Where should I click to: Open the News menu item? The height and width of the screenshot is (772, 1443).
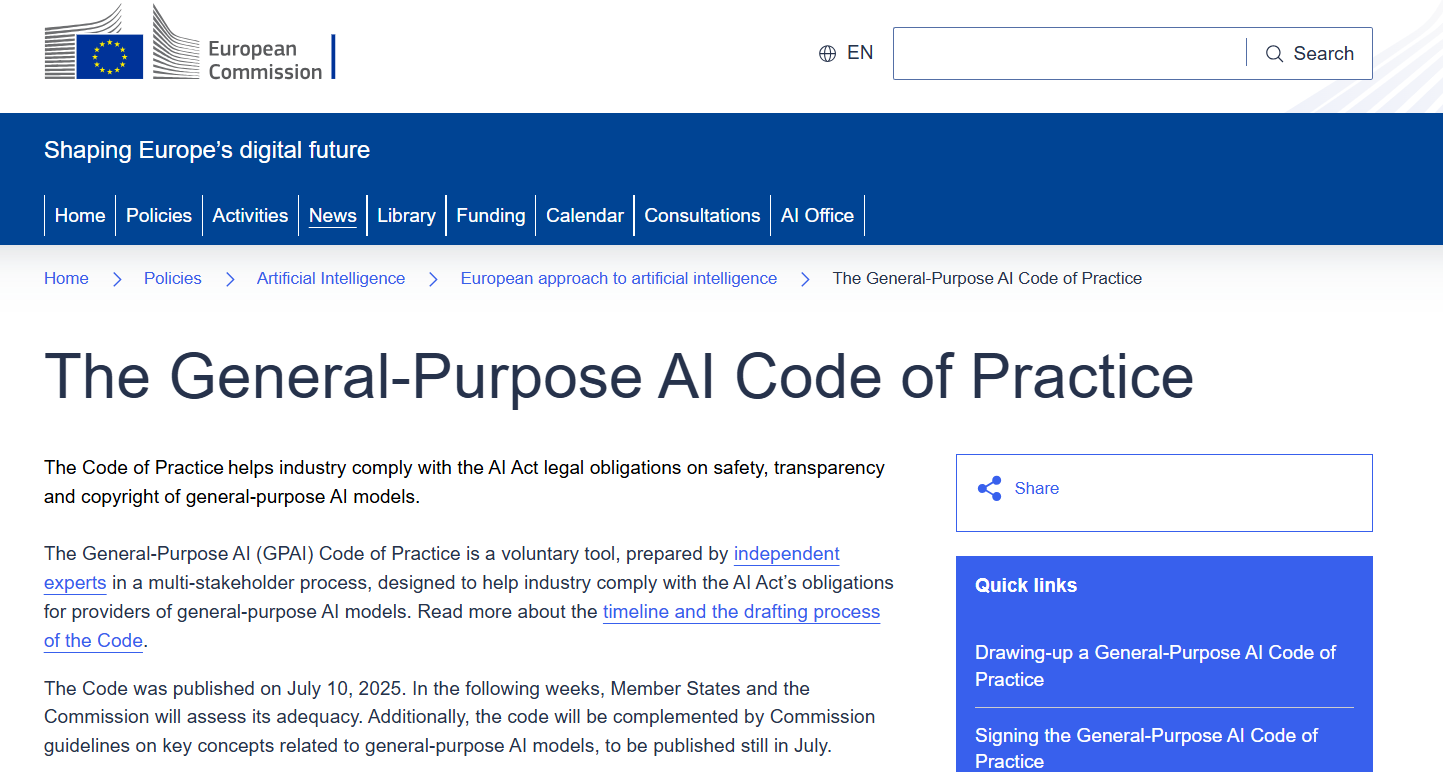333,215
